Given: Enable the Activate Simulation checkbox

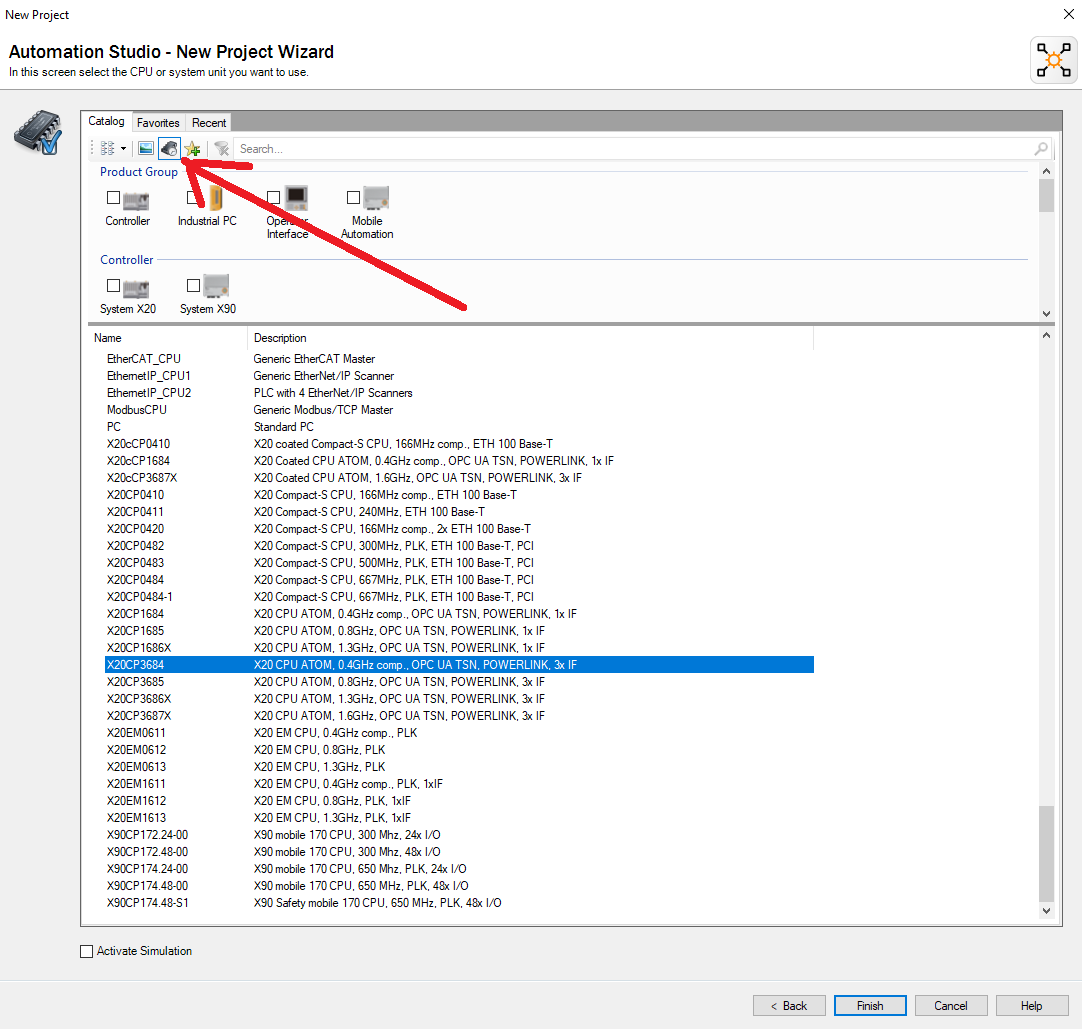Looking at the screenshot, I should (x=86, y=951).
